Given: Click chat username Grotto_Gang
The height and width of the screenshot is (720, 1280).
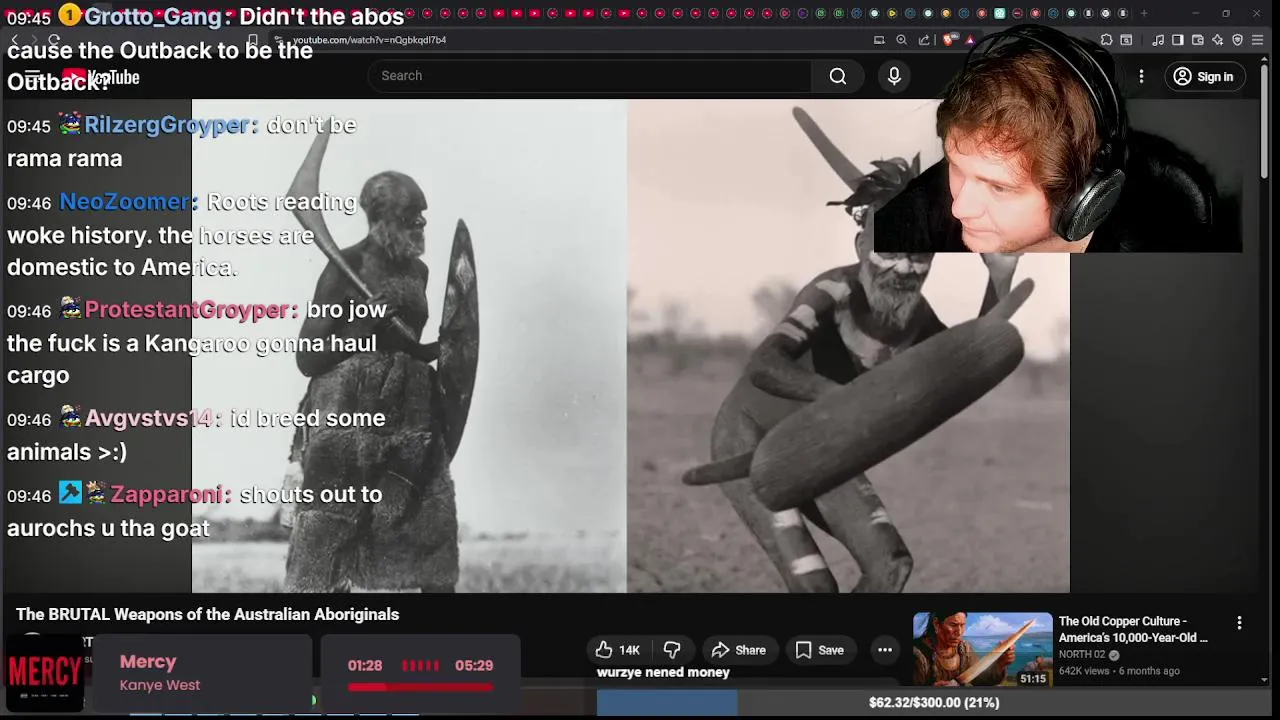Looking at the screenshot, I should coord(152,16).
